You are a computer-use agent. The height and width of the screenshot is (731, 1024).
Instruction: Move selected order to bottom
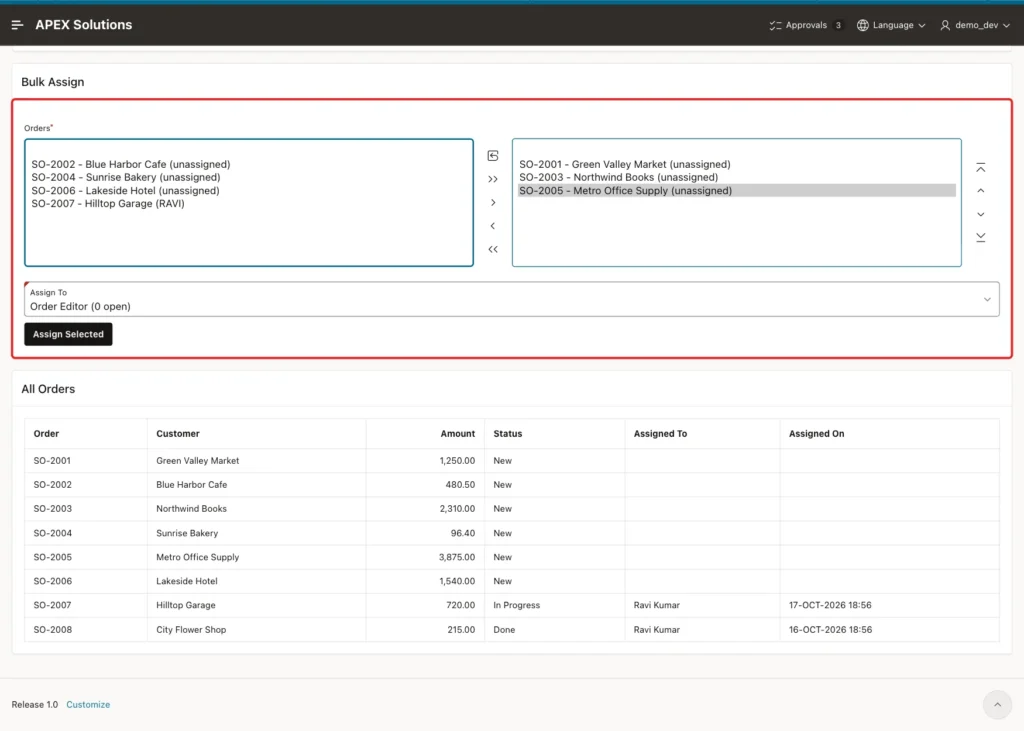click(x=981, y=237)
